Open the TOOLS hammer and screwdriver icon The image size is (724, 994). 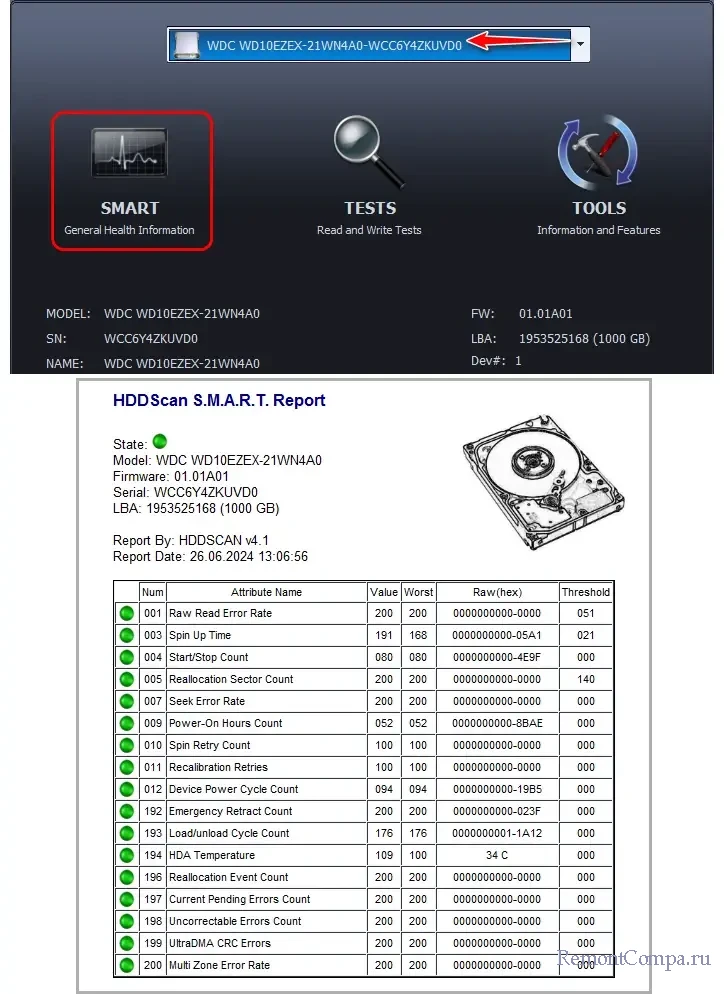coord(597,153)
